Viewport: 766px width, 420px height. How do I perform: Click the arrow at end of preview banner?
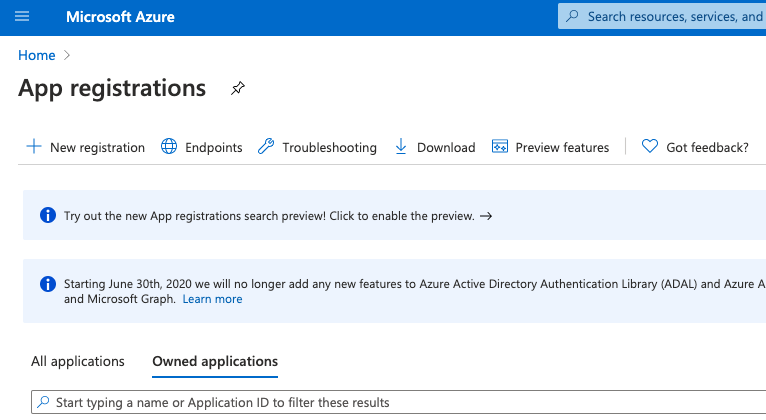pos(486,216)
